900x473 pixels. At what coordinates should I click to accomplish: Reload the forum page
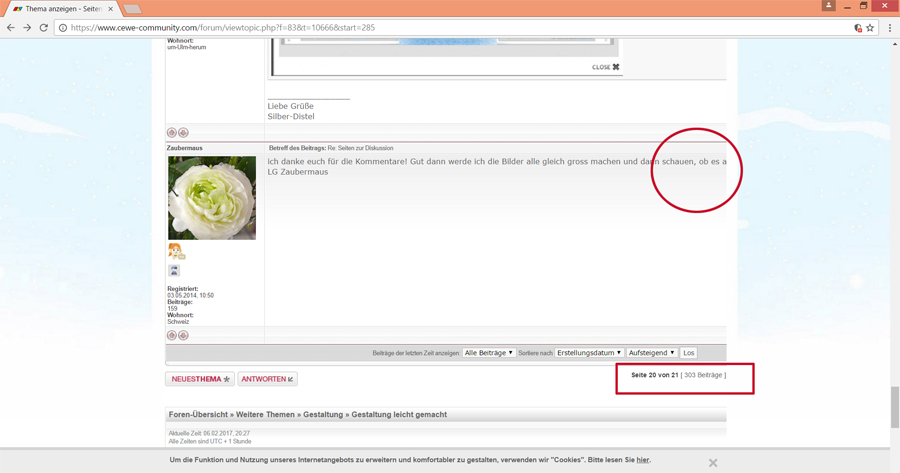44,28
